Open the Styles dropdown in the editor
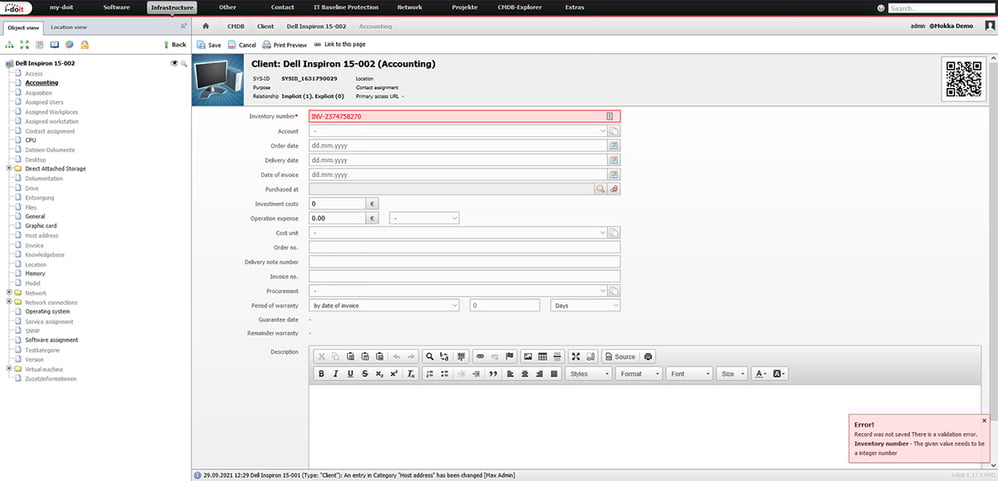Image resolution: width=998 pixels, height=481 pixels. click(589, 373)
